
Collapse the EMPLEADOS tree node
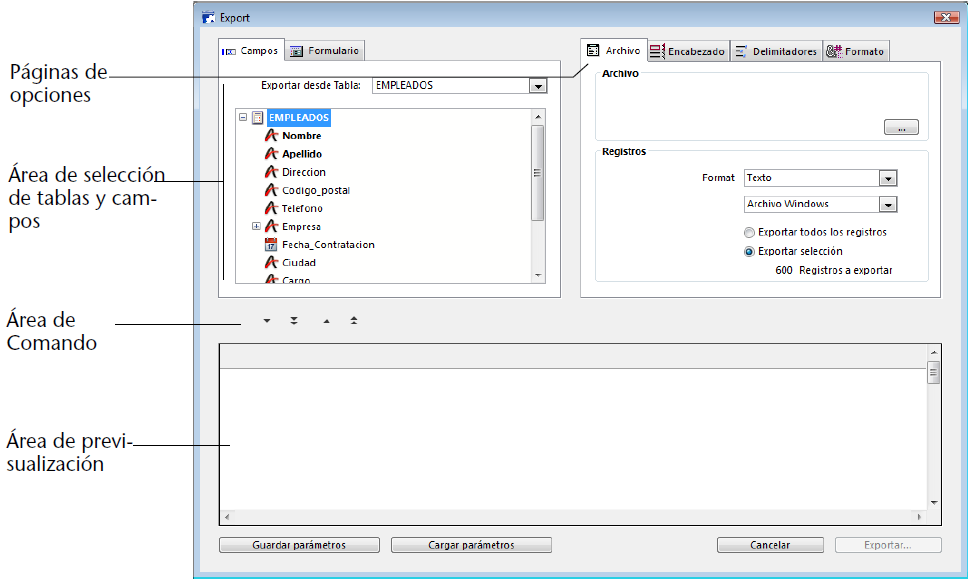click(243, 118)
